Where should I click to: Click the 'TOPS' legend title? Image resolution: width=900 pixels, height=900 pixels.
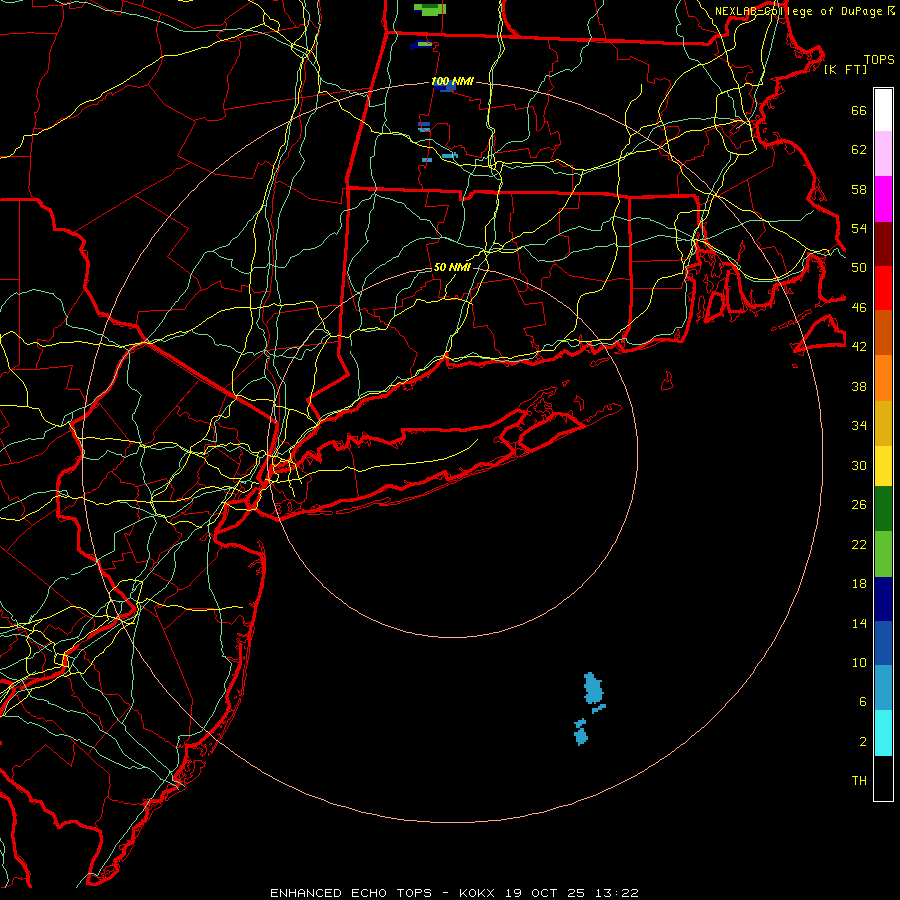click(879, 60)
